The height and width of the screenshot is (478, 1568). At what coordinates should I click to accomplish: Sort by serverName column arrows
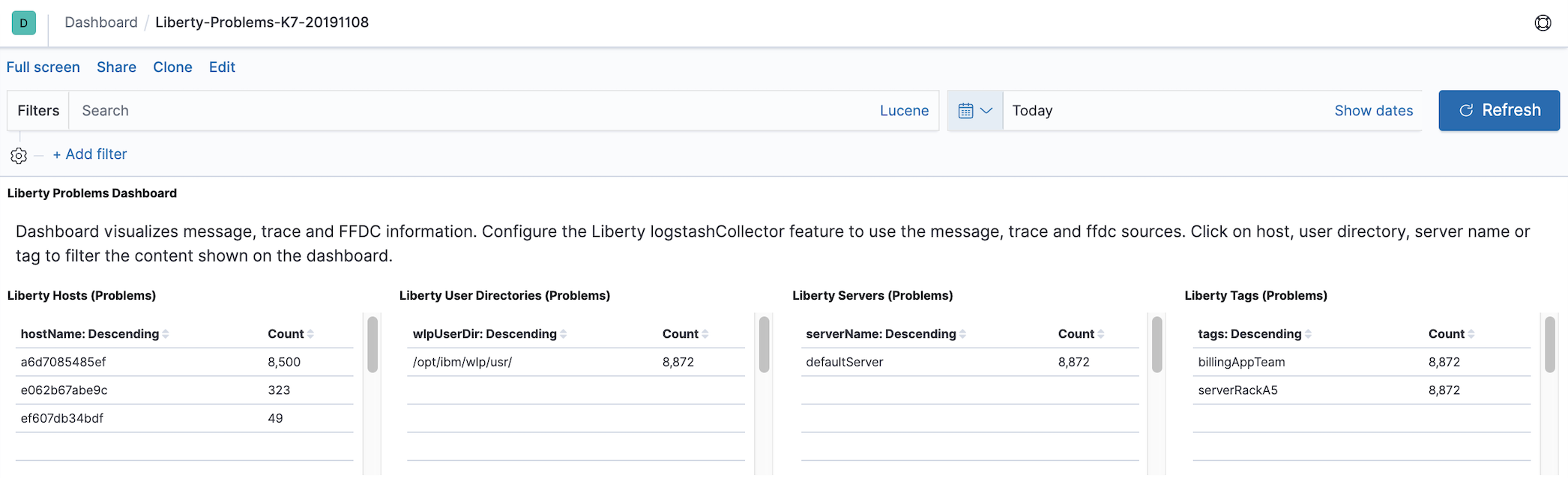[962, 334]
